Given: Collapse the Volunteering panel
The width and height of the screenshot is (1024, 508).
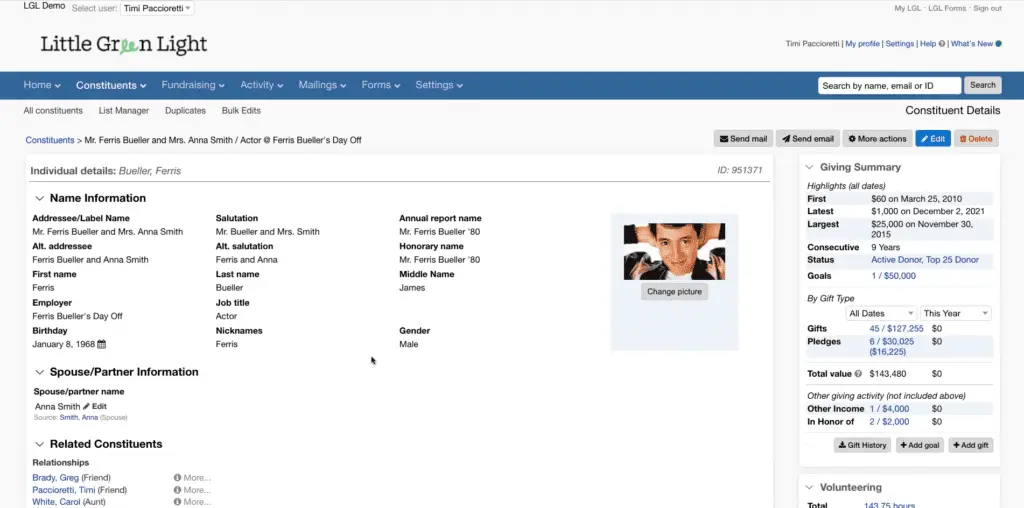Looking at the screenshot, I should click(x=809, y=487).
